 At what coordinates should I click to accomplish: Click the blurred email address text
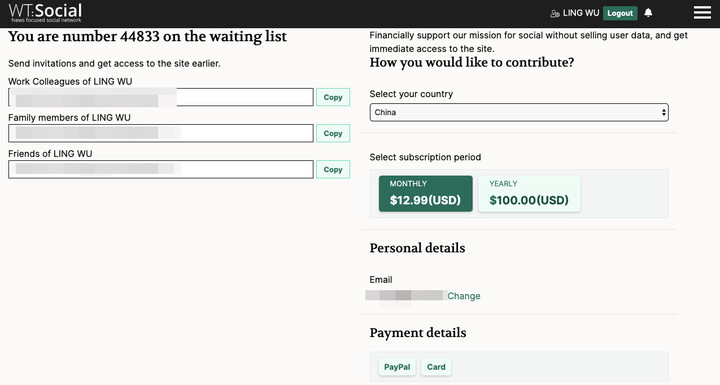[406, 295]
